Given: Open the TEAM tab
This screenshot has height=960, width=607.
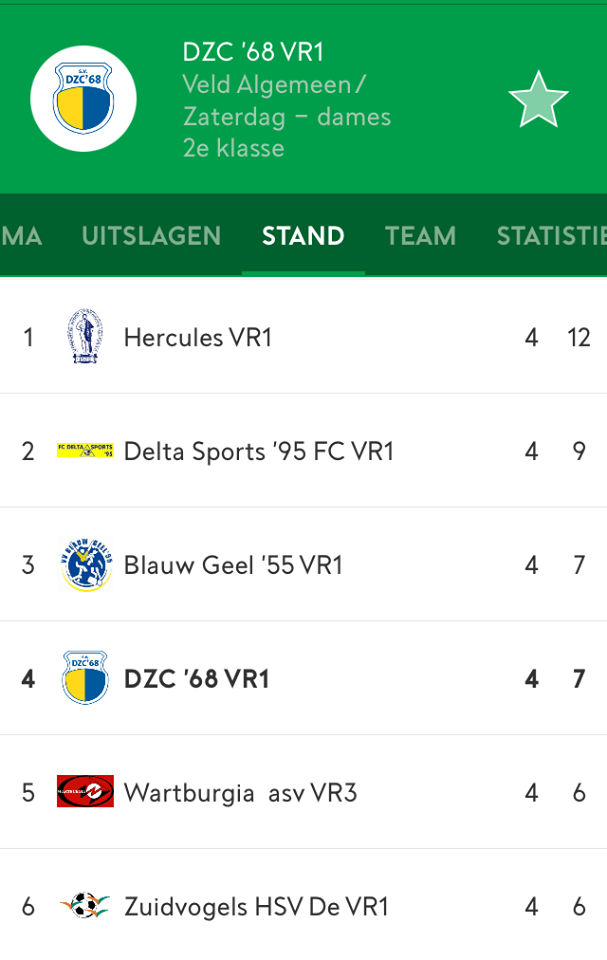Looking at the screenshot, I should tap(421, 236).
